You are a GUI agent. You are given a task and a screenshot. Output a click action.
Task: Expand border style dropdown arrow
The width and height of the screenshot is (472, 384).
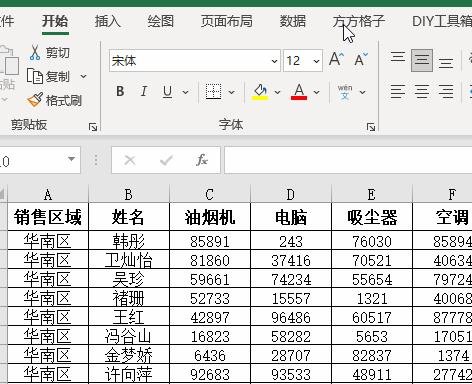[231, 92]
